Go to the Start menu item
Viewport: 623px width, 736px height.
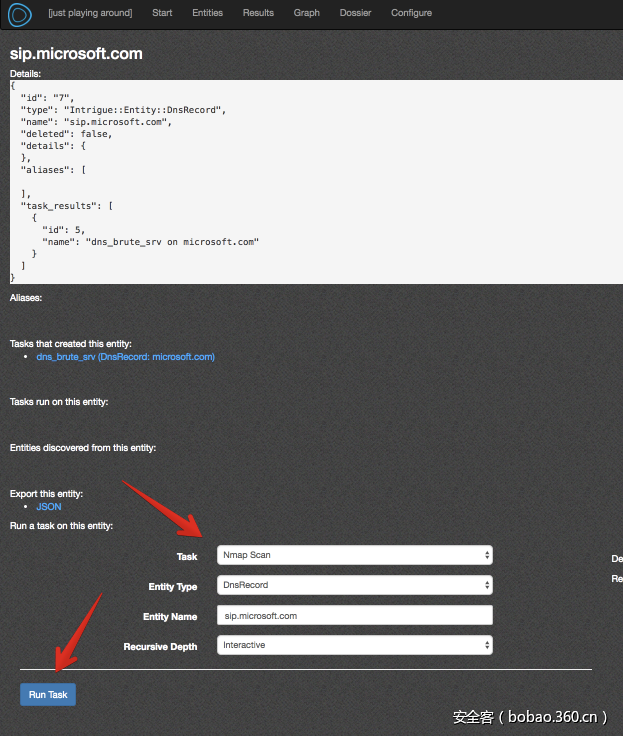(x=162, y=13)
